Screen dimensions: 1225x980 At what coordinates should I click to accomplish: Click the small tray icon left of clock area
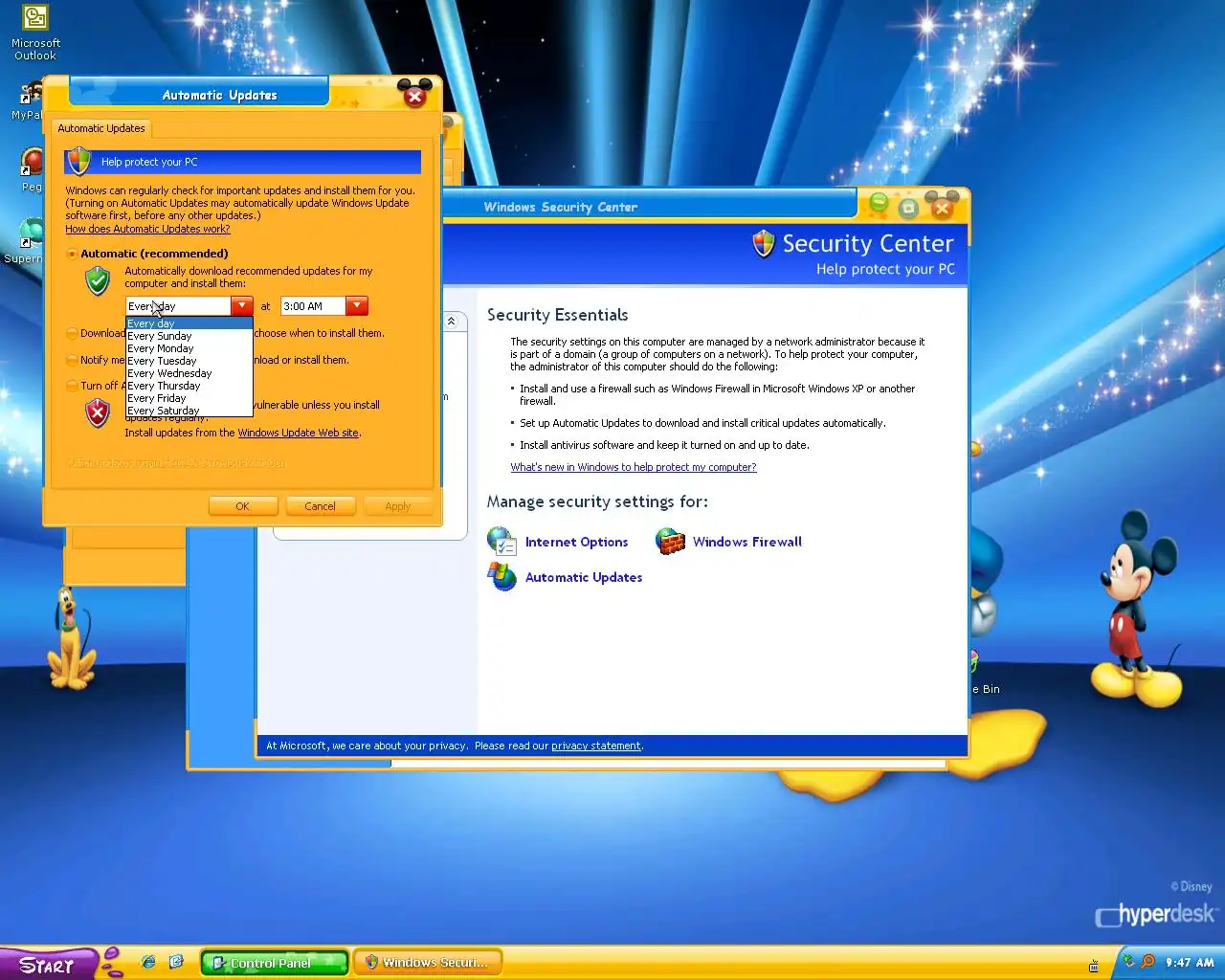(1093, 966)
